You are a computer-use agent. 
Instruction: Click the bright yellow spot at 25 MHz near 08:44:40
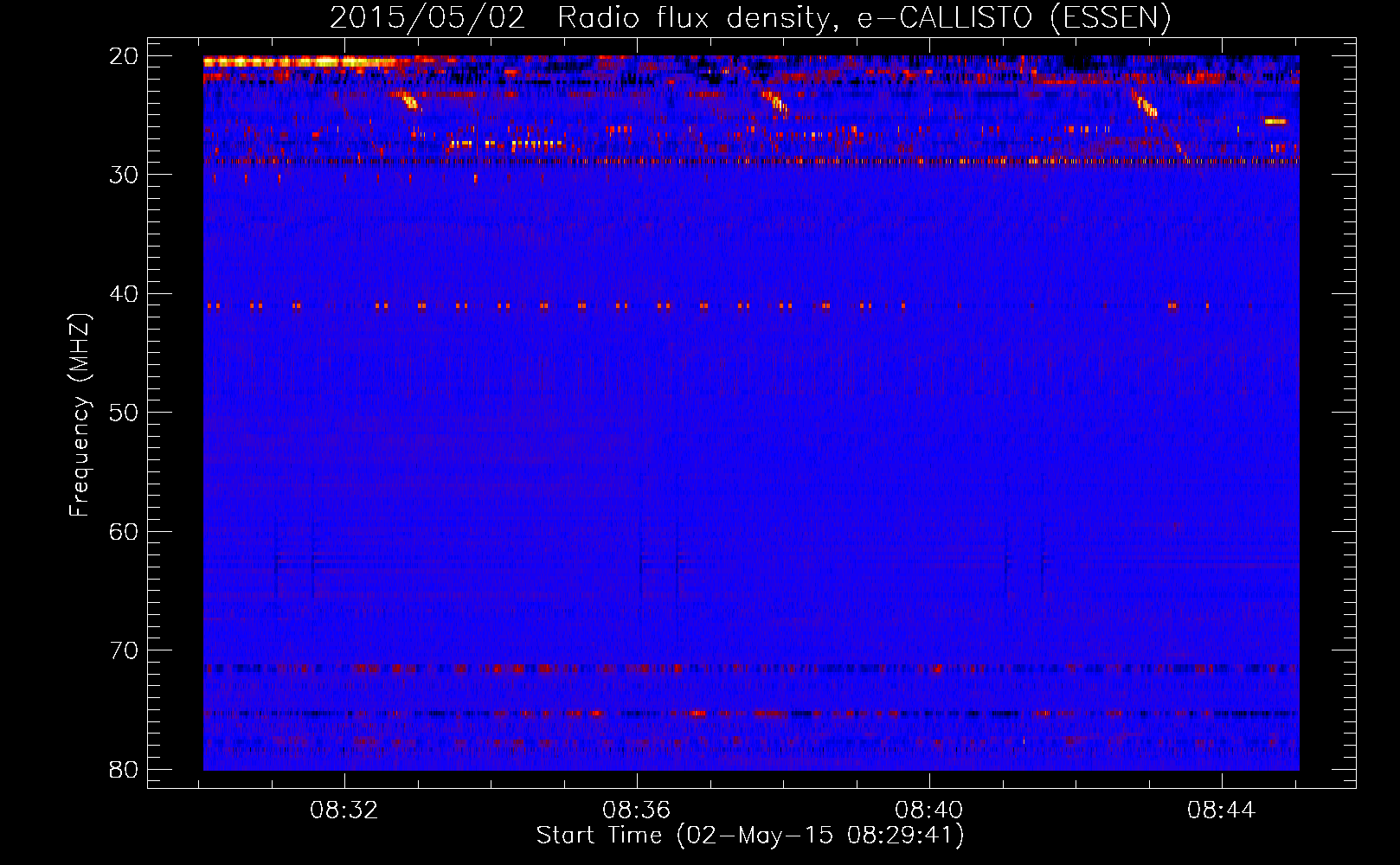1275,121
